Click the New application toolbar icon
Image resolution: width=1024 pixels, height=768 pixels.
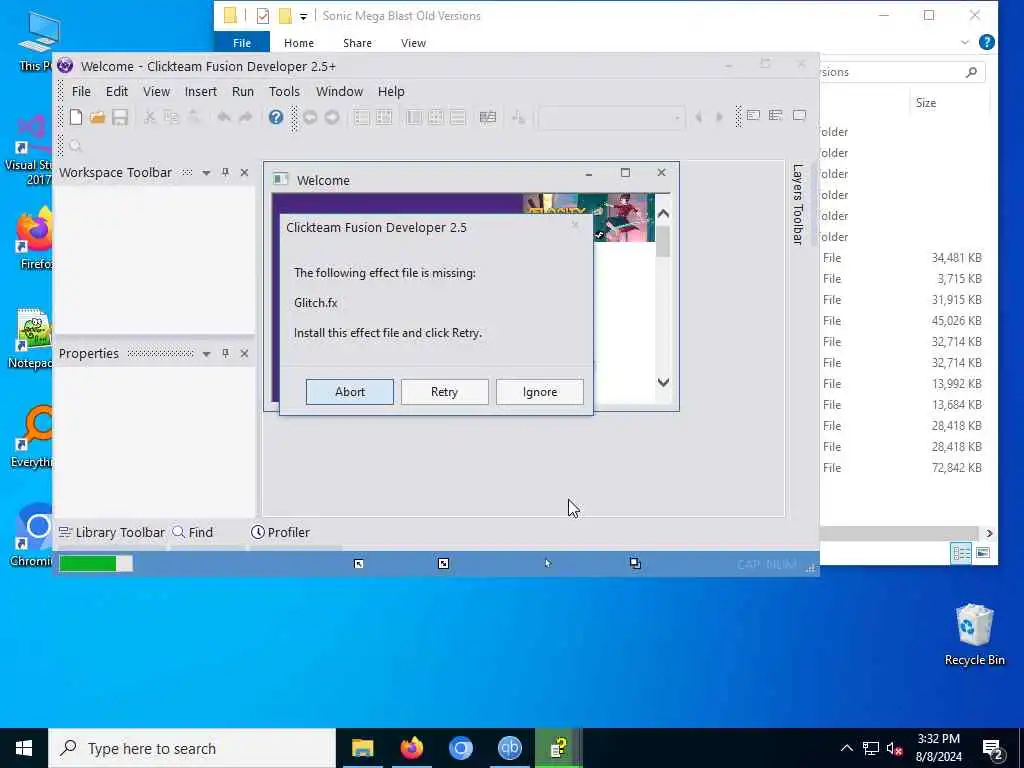tap(76, 118)
